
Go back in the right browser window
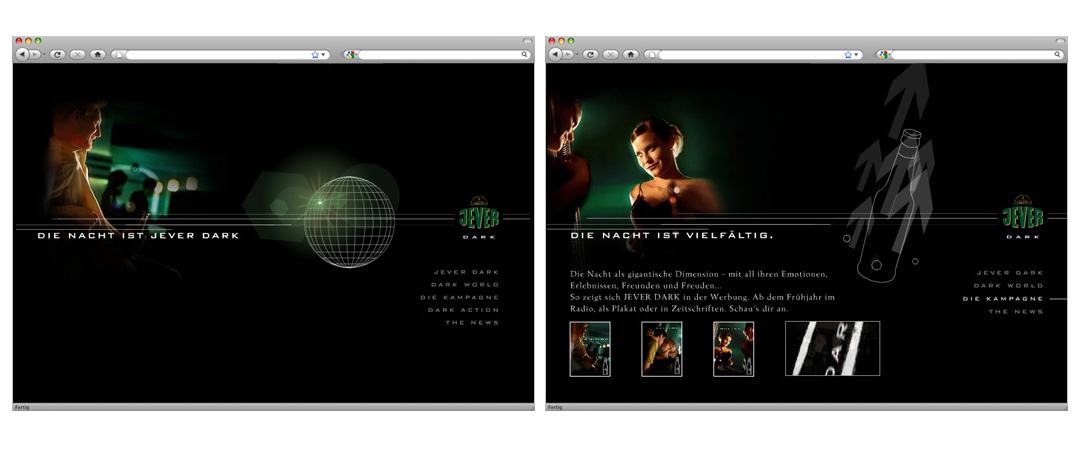pos(554,54)
